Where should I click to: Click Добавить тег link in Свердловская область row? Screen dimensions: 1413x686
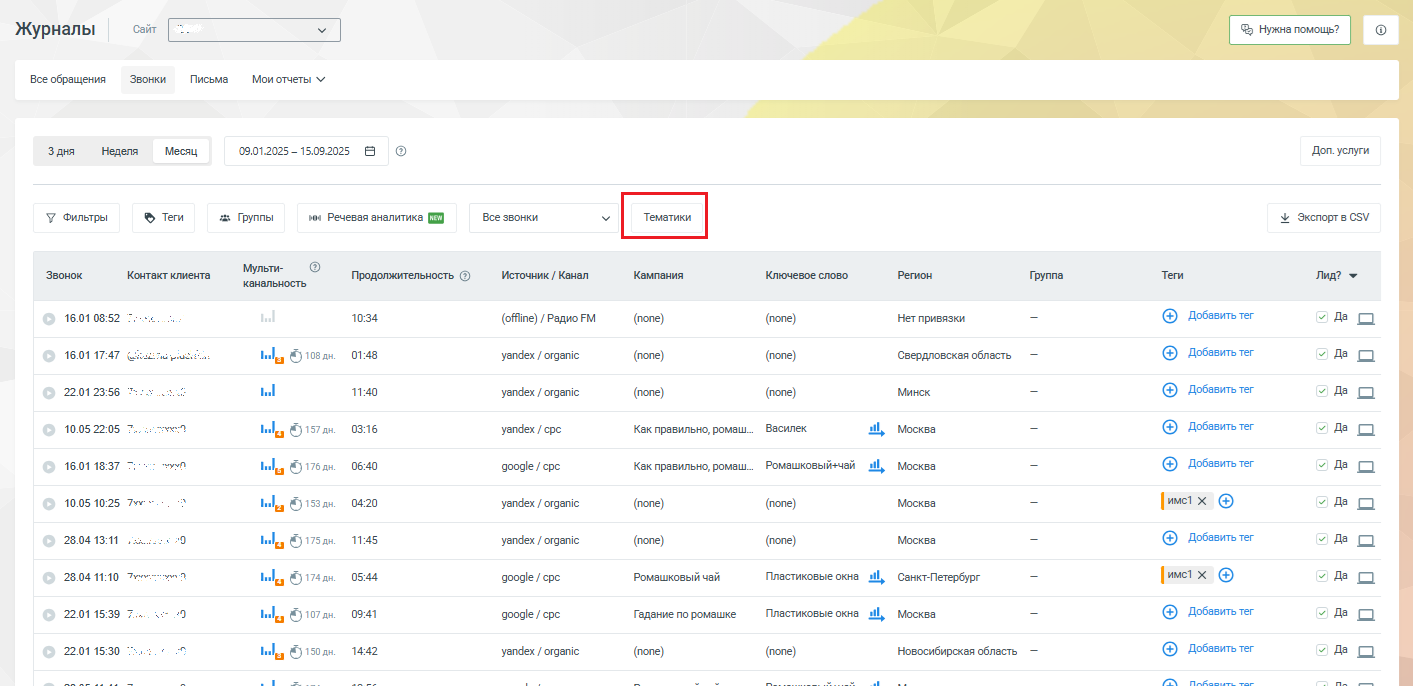click(1221, 352)
